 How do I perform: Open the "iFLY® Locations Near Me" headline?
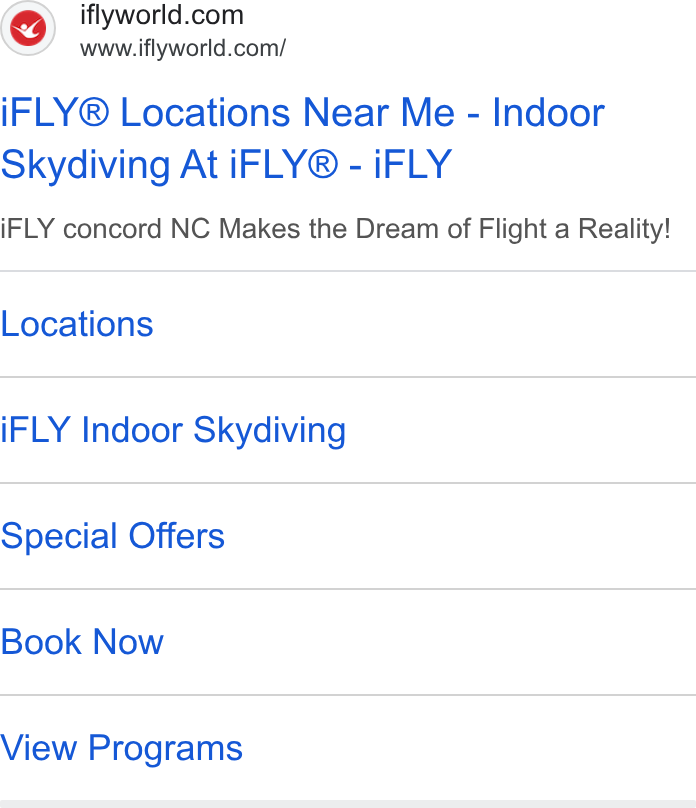pos(228,113)
